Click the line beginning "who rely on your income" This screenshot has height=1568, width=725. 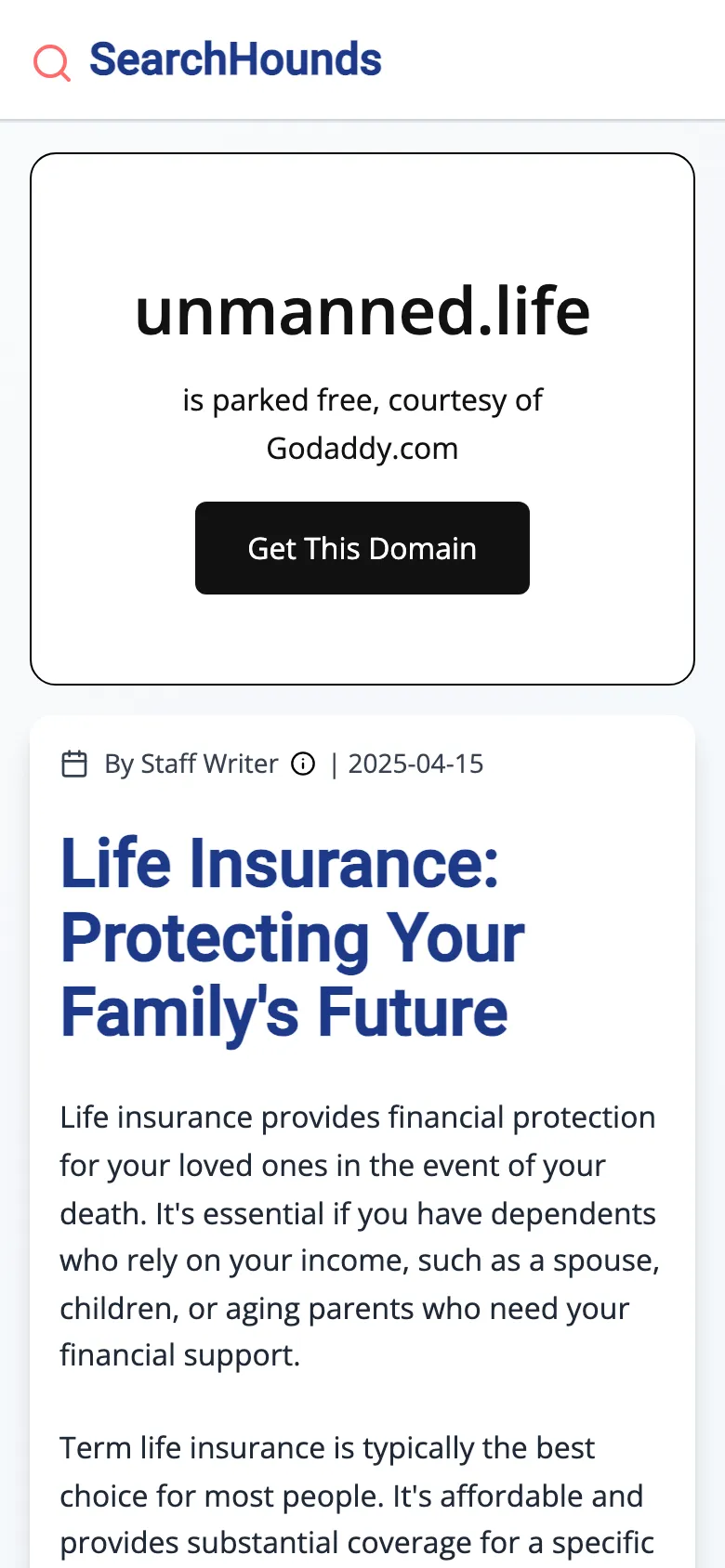360,1261
